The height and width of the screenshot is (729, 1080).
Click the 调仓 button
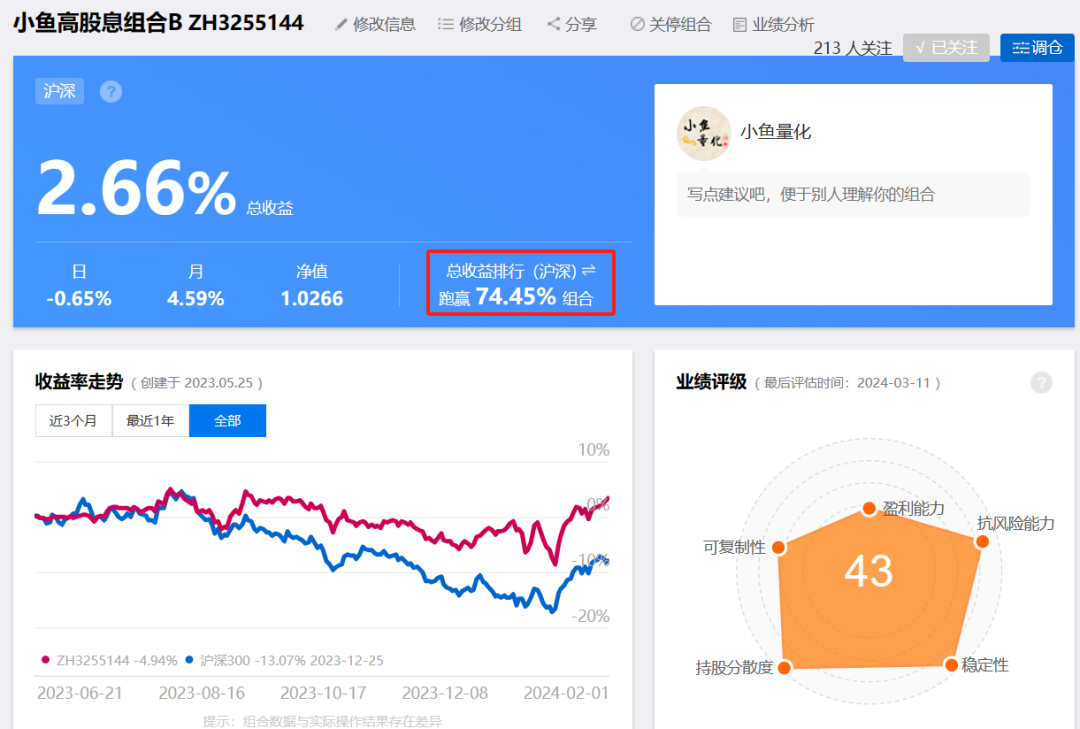pyautogui.click(x=1037, y=48)
